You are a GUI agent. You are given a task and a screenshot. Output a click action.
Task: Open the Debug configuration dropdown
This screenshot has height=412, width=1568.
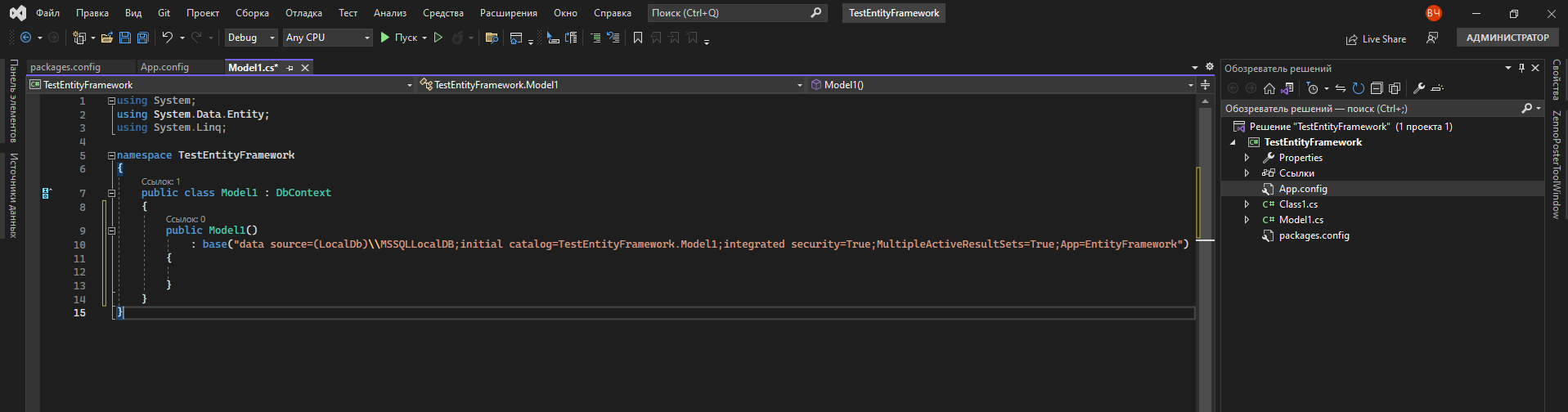(250, 38)
